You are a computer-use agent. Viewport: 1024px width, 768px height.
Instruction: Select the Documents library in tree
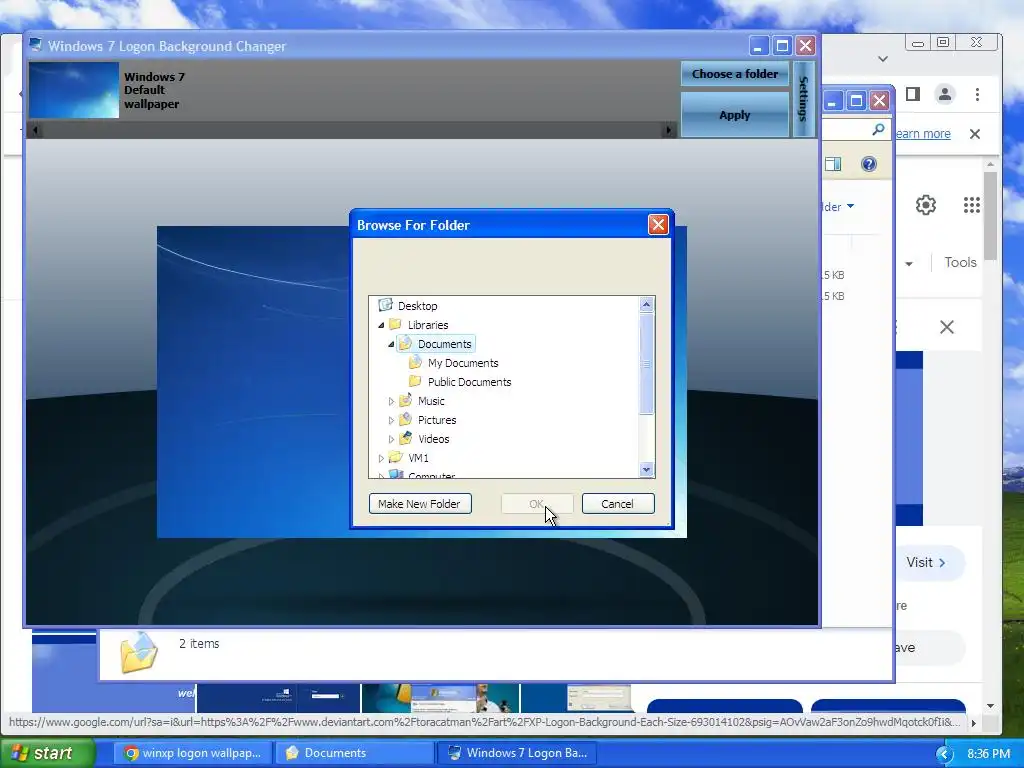coord(444,344)
